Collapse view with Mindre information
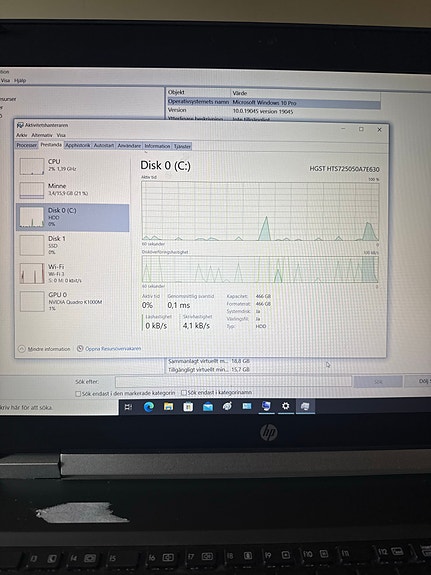Screen dimensions: 431x575 (44, 349)
